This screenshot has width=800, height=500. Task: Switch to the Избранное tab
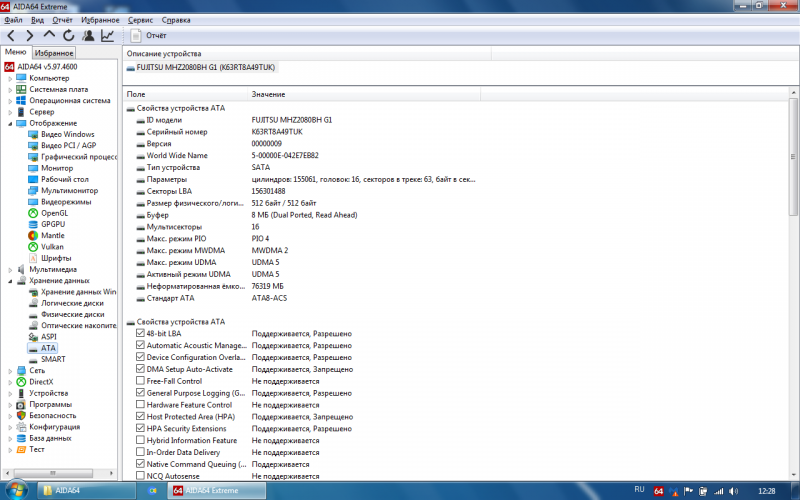pyautogui.click(x=54, y=53)
